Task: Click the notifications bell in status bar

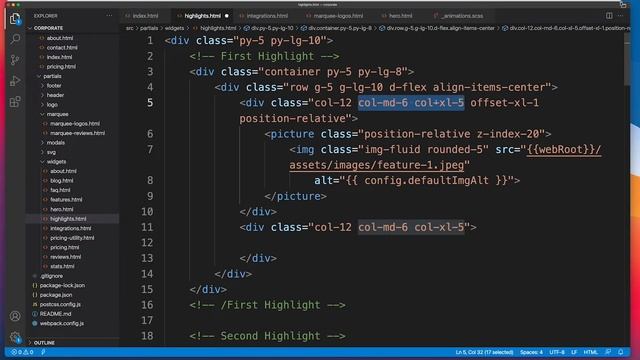Action: pyautogui.click(x=620, y=352)
